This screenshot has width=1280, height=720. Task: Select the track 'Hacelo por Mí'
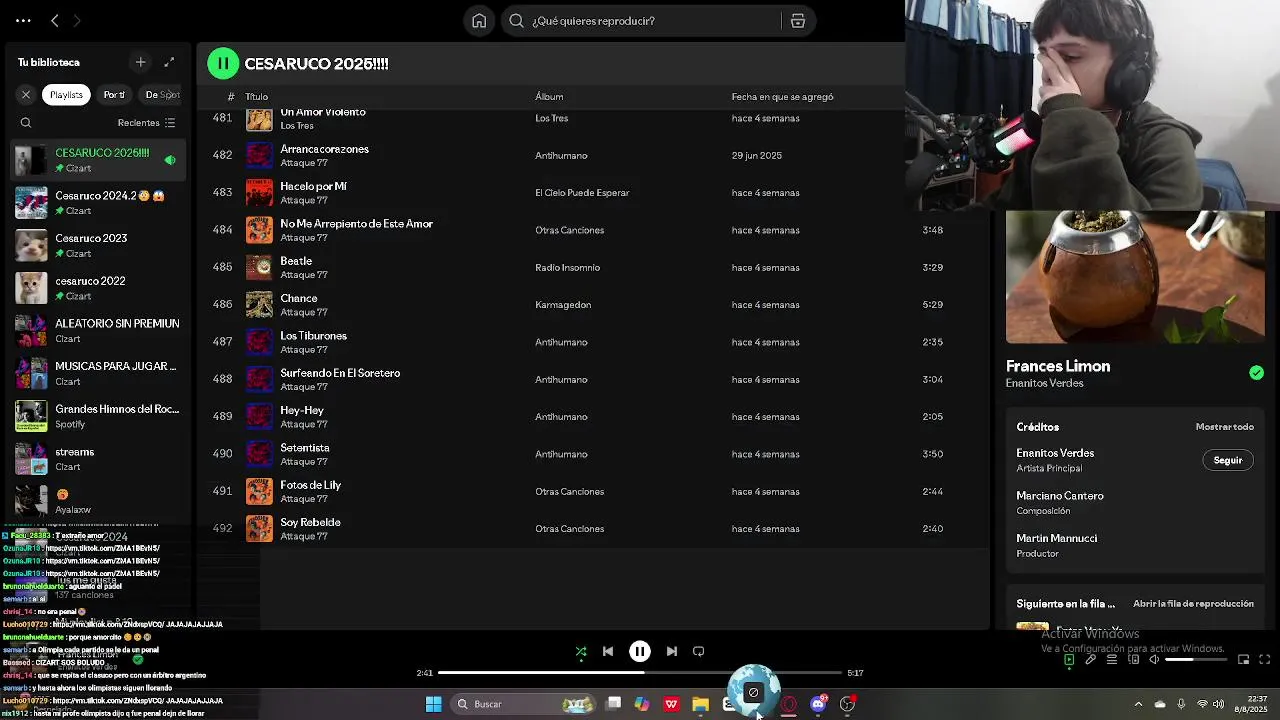313,186
